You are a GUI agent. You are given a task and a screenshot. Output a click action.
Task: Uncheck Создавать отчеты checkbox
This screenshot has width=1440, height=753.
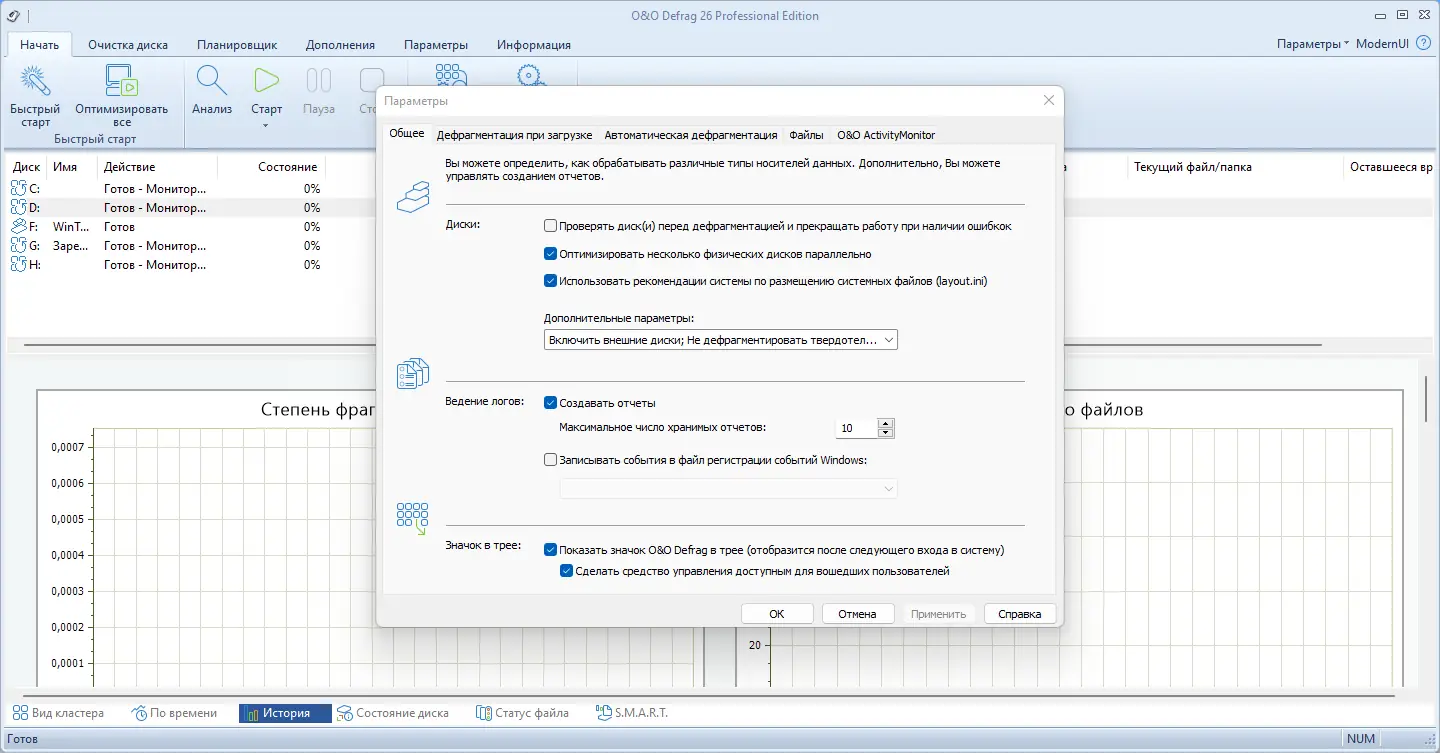(550, 403)
